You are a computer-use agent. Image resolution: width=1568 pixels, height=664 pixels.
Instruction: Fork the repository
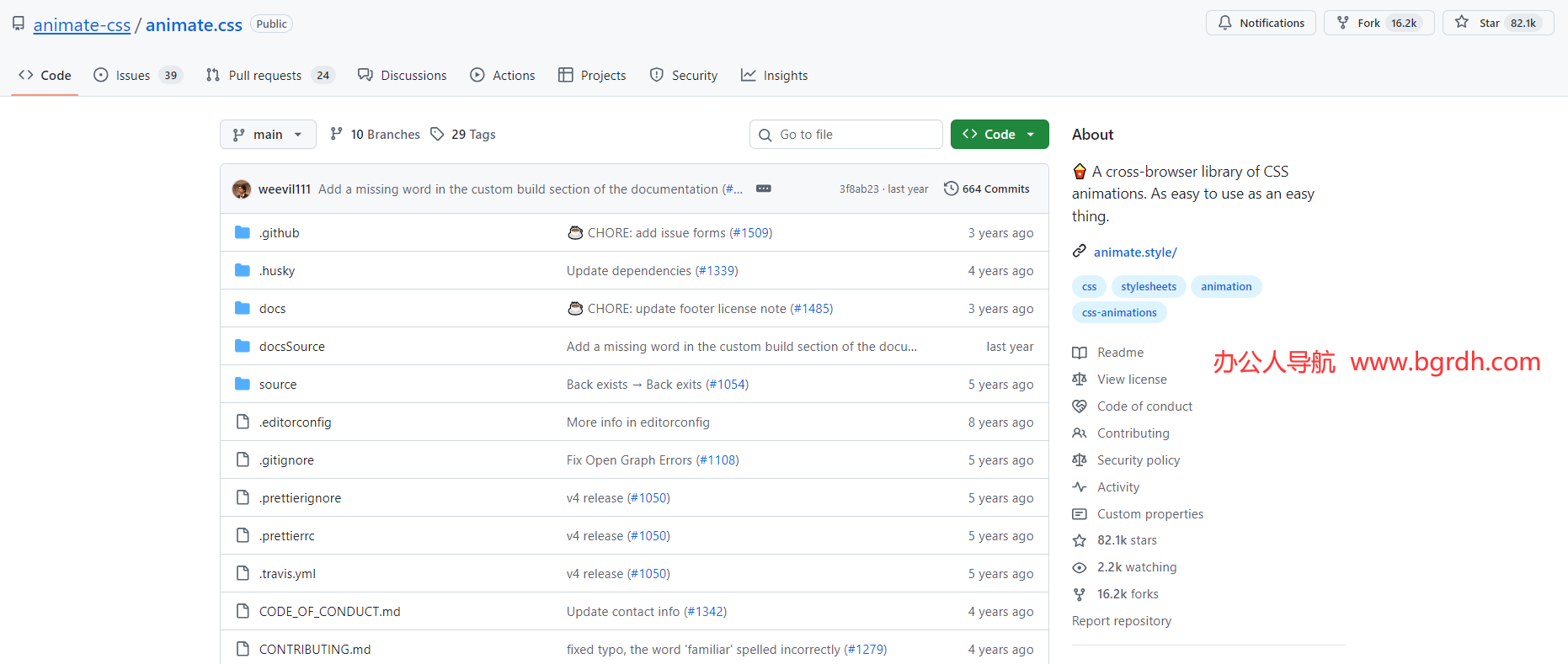[1379, 23]
